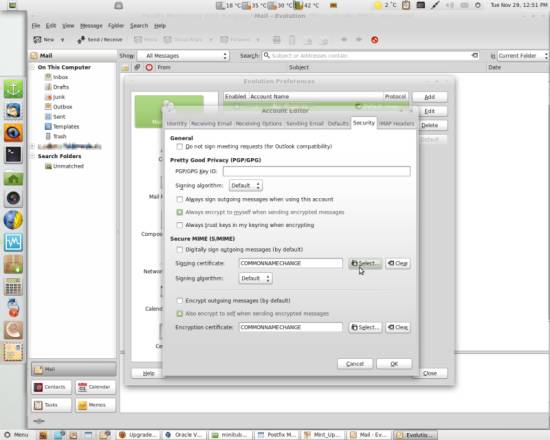
Task: Open the PGP Signing algorithm dropdown
Action: click(x=246, y=186)
